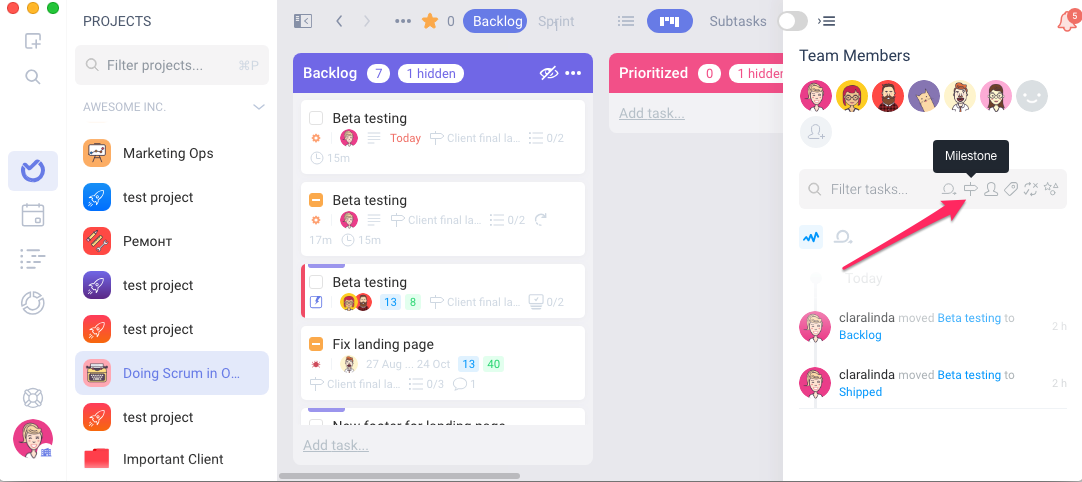Click the Milestone filter icon

tap(971, 189)
